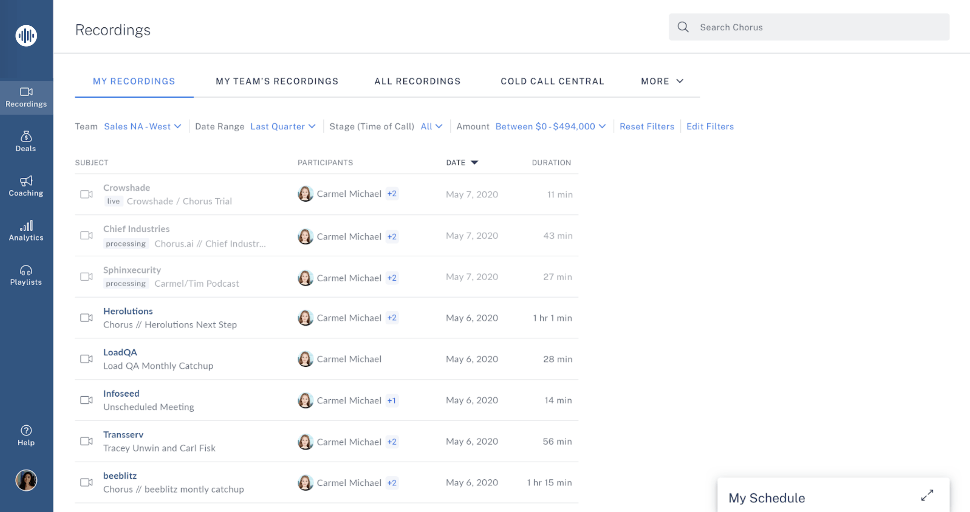The width and height of the screenshot is (970, 512).
Task: Switch to the My Recordings tab
Action: pyautogui.click(x=134, y=81)
